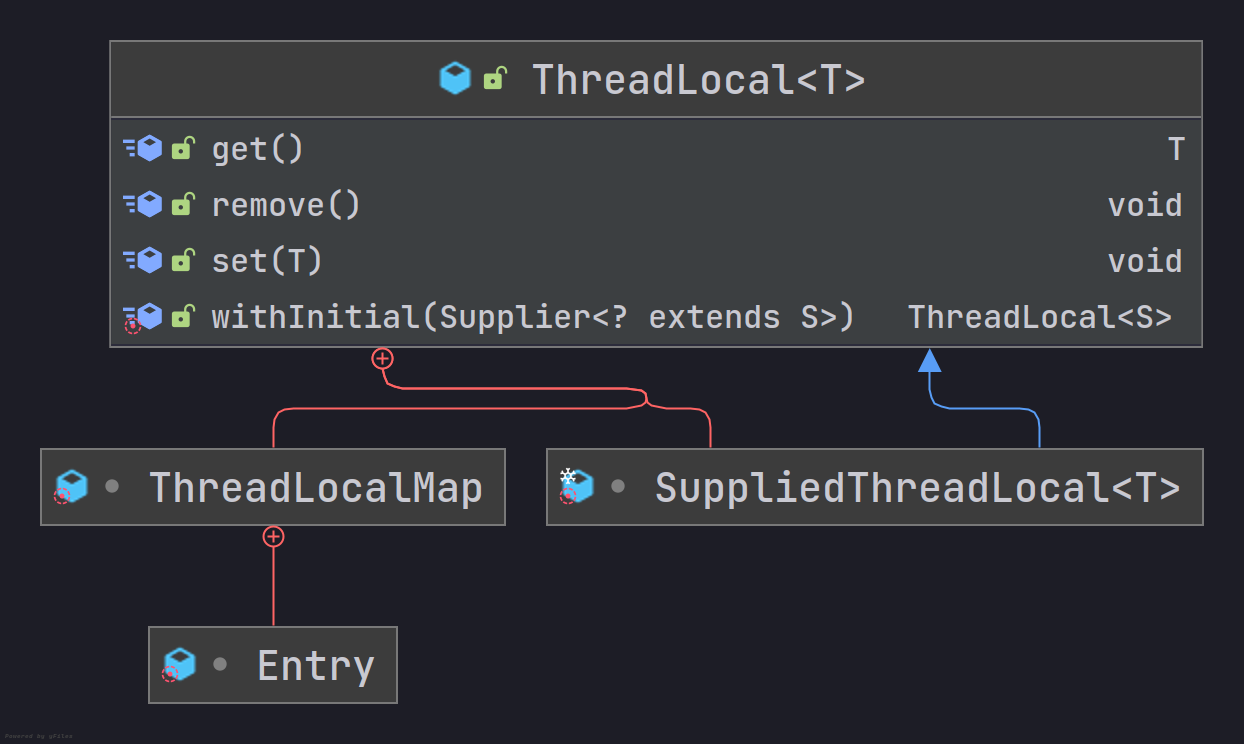Click the static method icon beside withInitial
This screenshot has width=1244, height=744.
pos(143,318)
